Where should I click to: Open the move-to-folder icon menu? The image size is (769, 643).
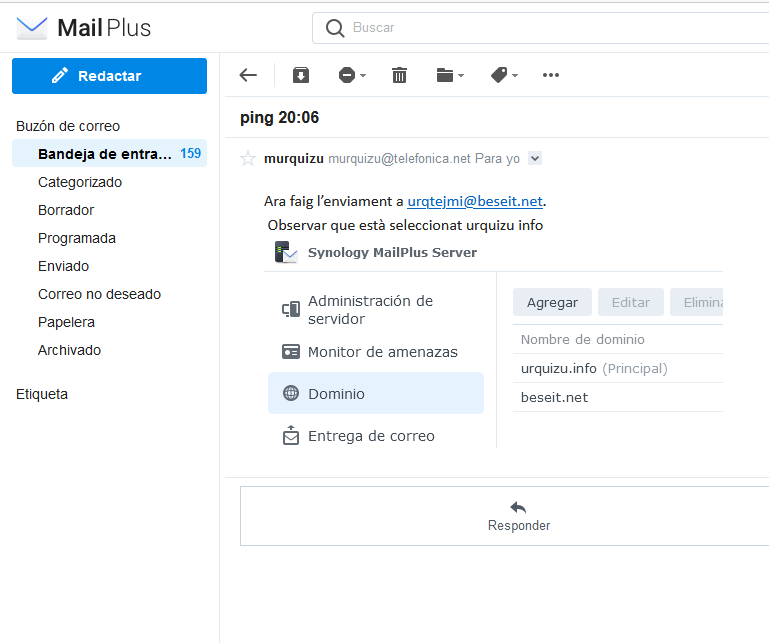coord(445,75)
